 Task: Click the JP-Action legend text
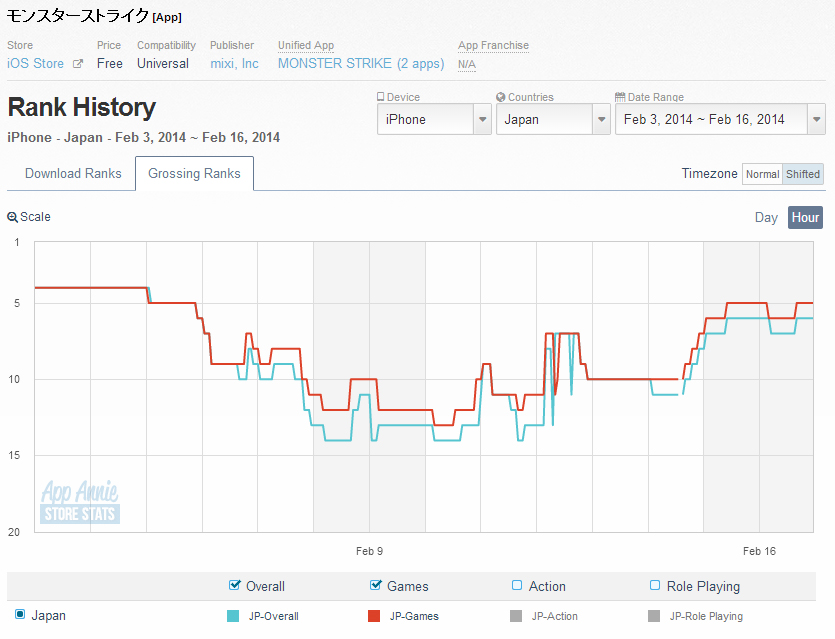[x=554, y=616]
